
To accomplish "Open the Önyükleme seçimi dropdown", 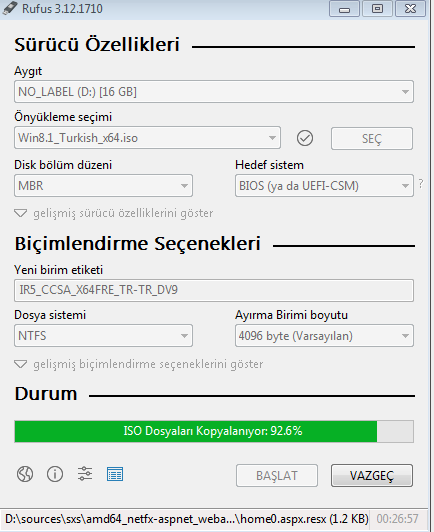I will pos(147,138).
